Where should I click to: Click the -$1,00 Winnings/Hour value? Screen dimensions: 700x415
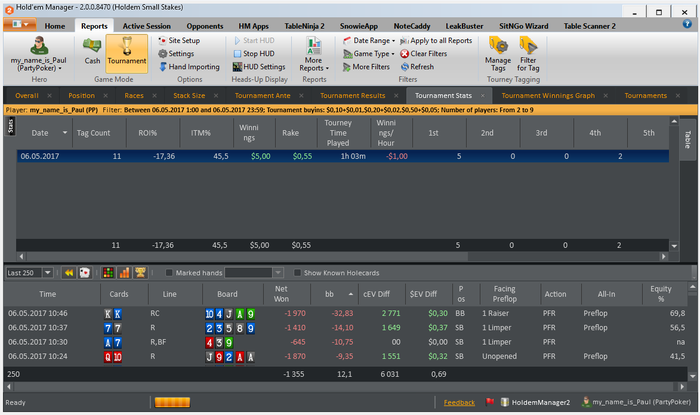(x=397, y=156)
